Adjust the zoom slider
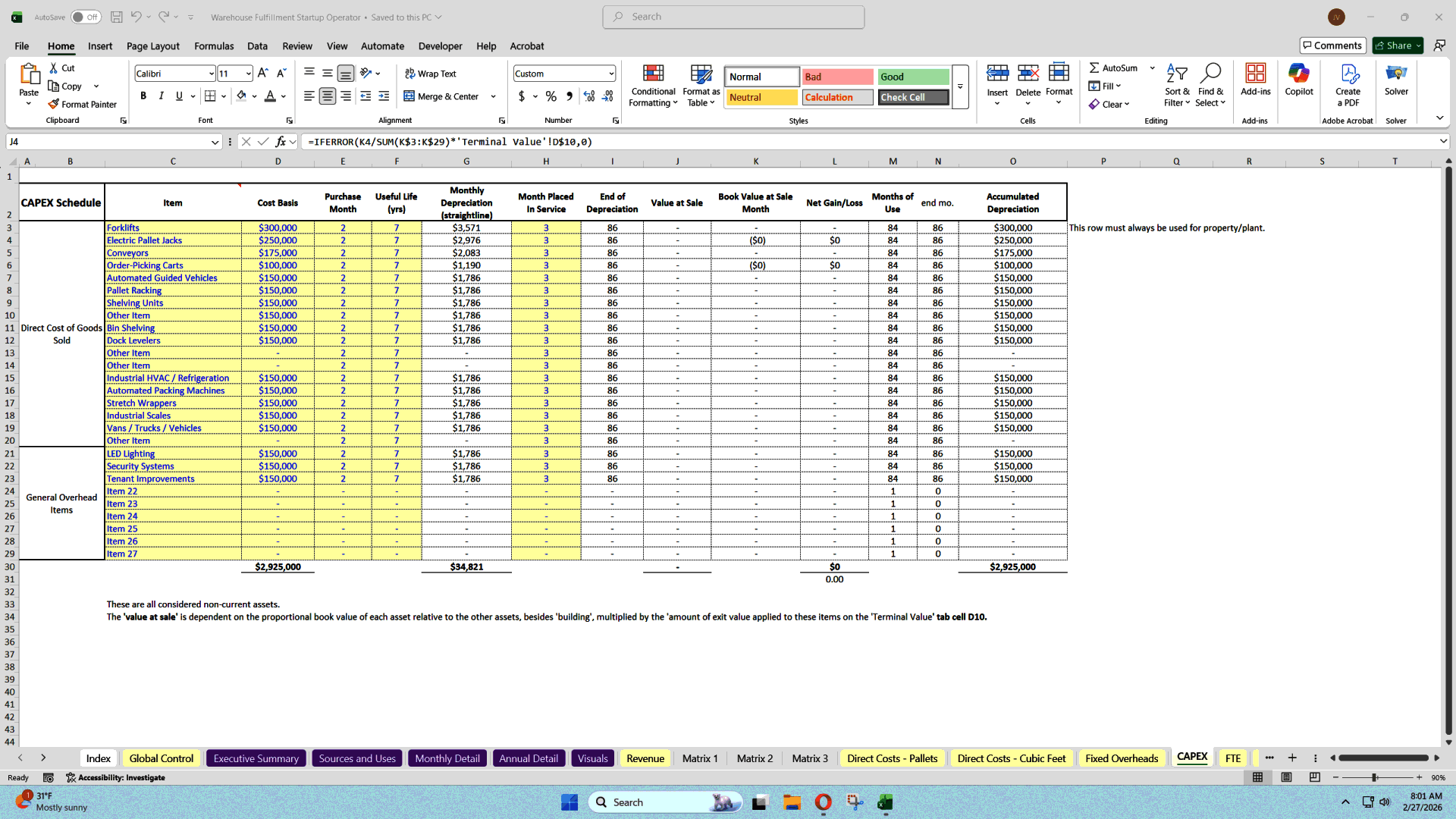This screenshot has height=819, width=1456. click(x=1375, y=777)
